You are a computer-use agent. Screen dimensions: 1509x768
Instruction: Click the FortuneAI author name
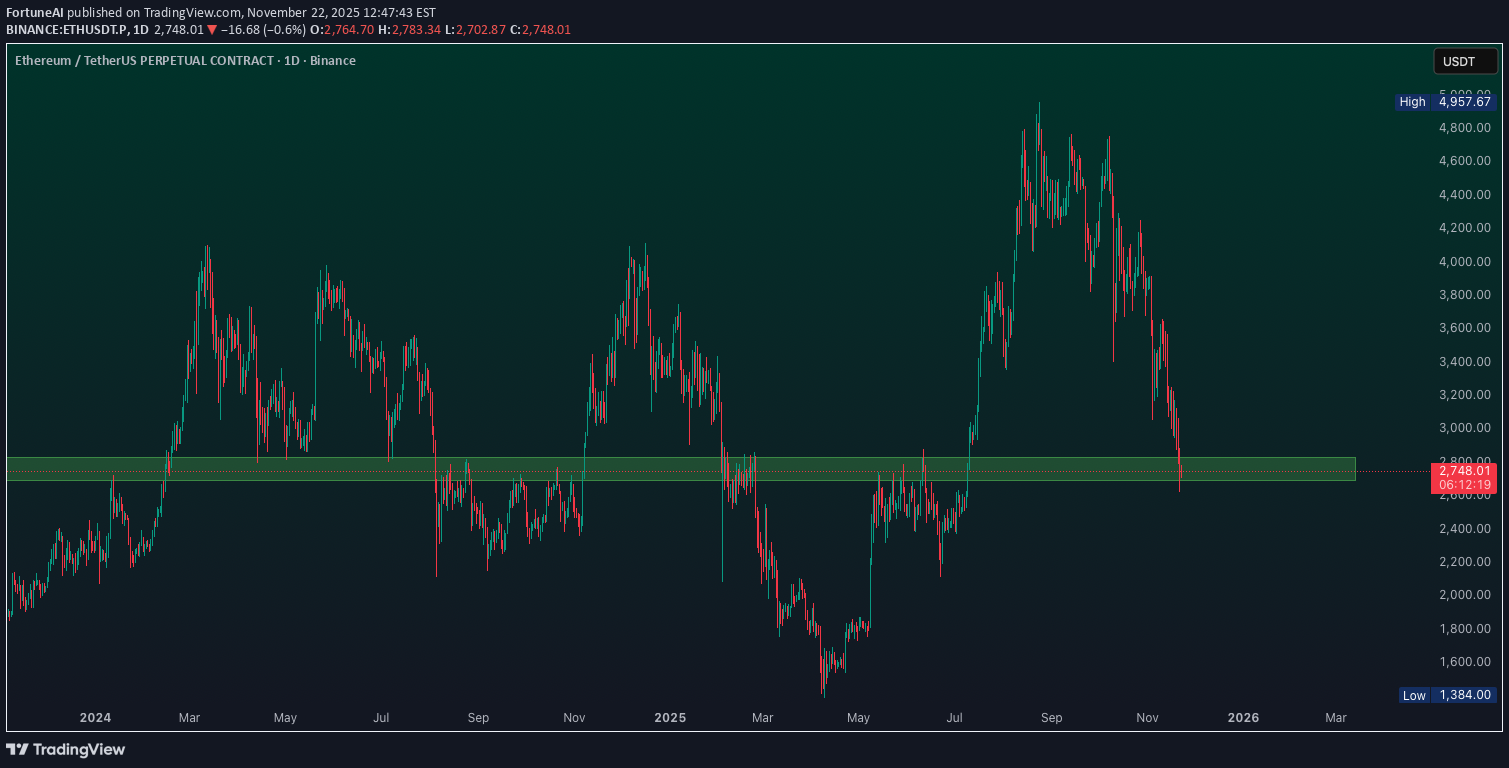(35, 12)
